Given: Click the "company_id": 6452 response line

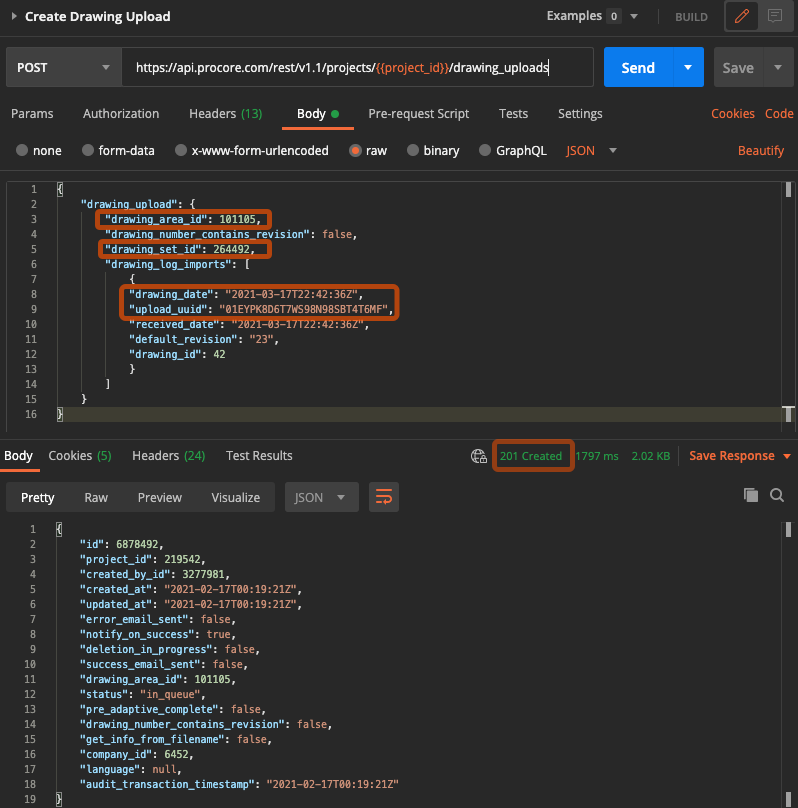Looking at the screenshot, I should pos(136,754).
